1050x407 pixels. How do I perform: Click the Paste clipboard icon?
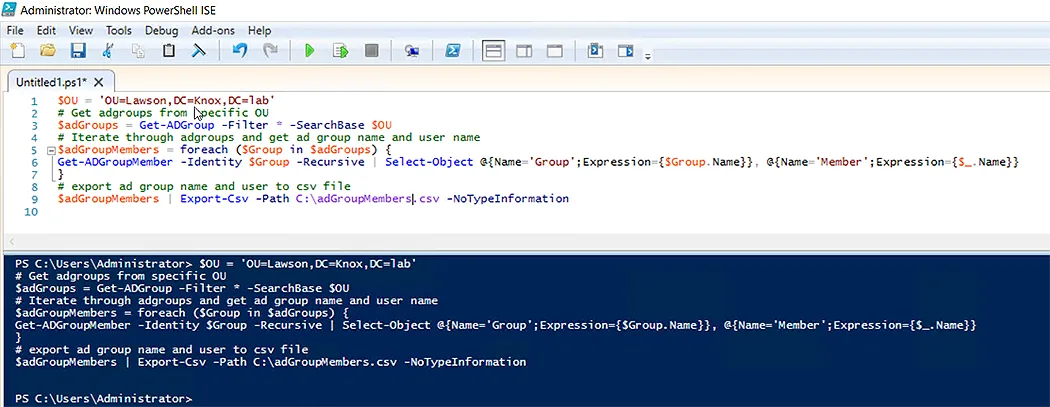click(x=169, y=51)
